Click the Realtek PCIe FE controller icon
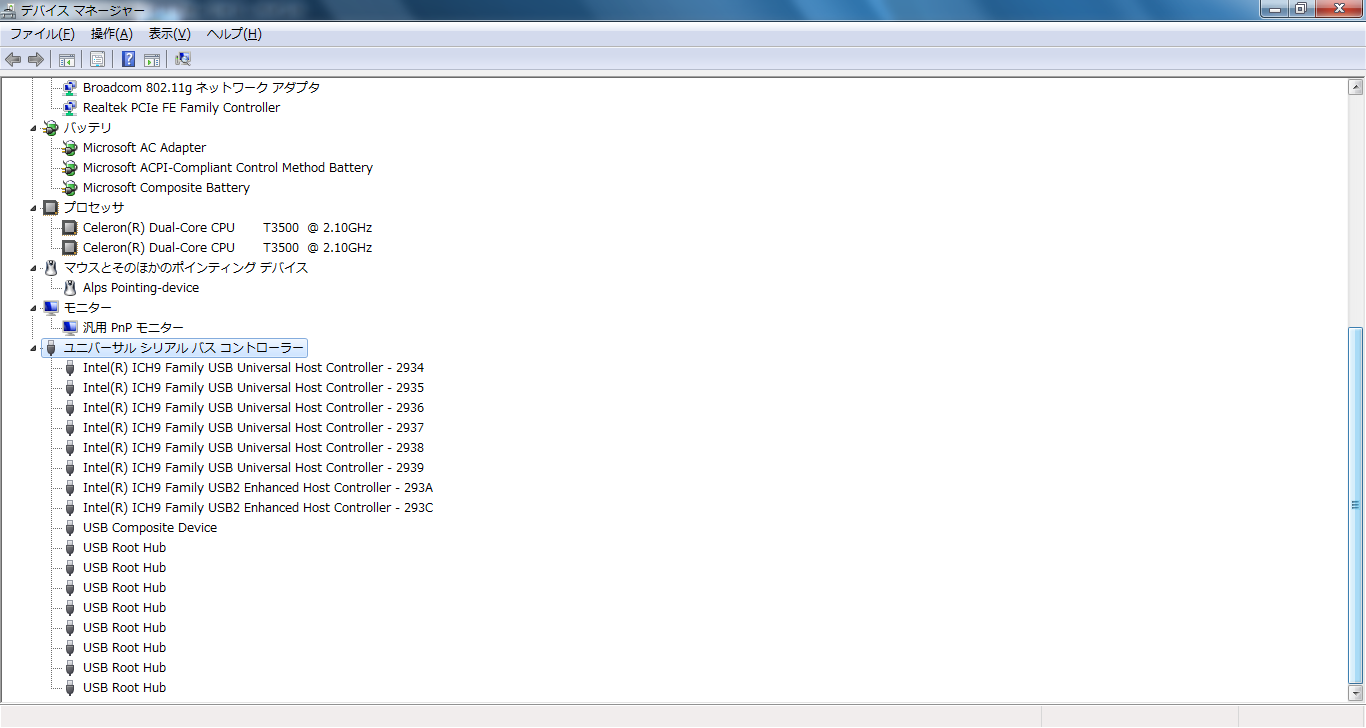1366x728 pixels. pos(69,107)
